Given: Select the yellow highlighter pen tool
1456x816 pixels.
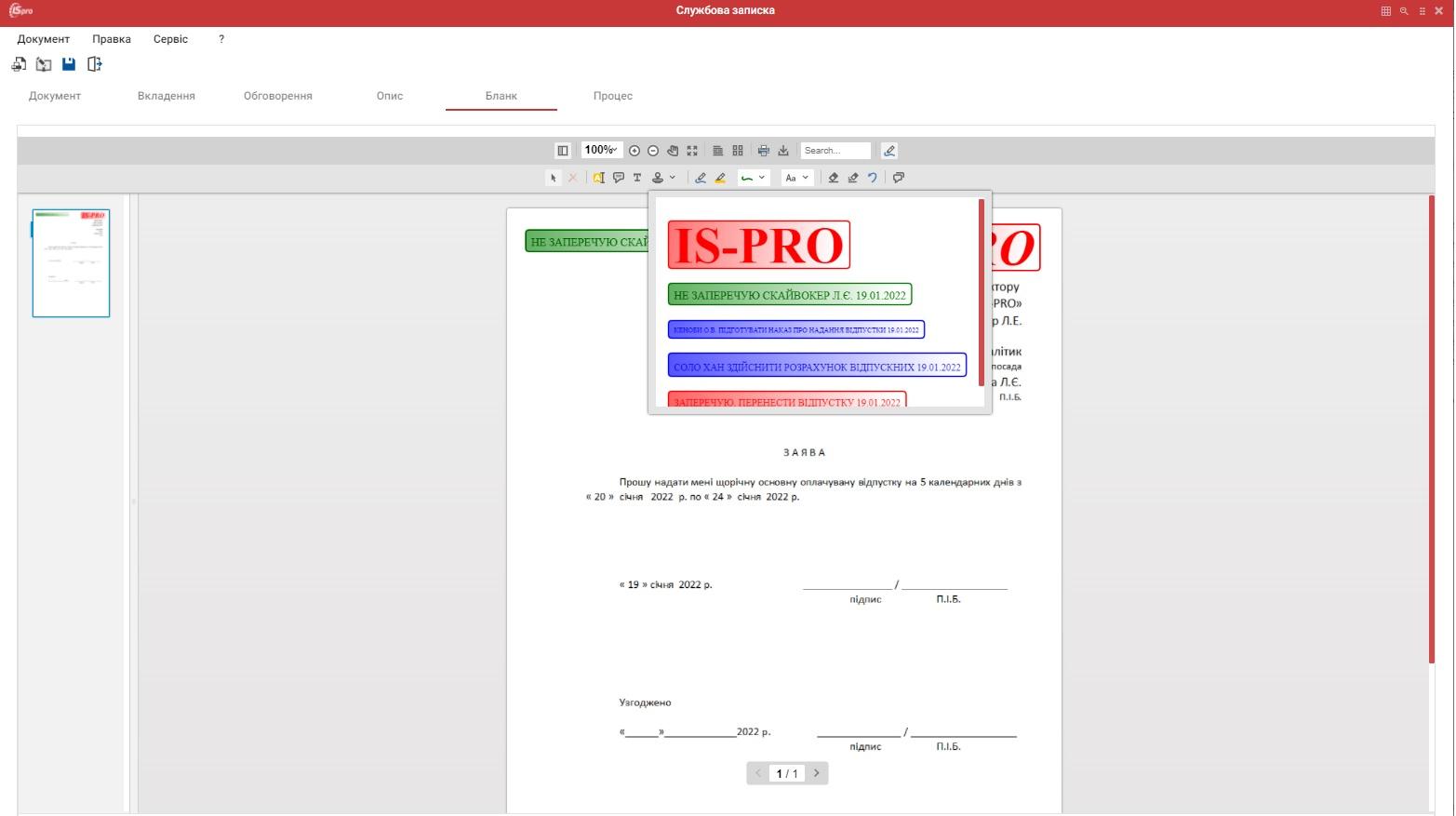Looking at the screenshot, I should click(720, 178).
